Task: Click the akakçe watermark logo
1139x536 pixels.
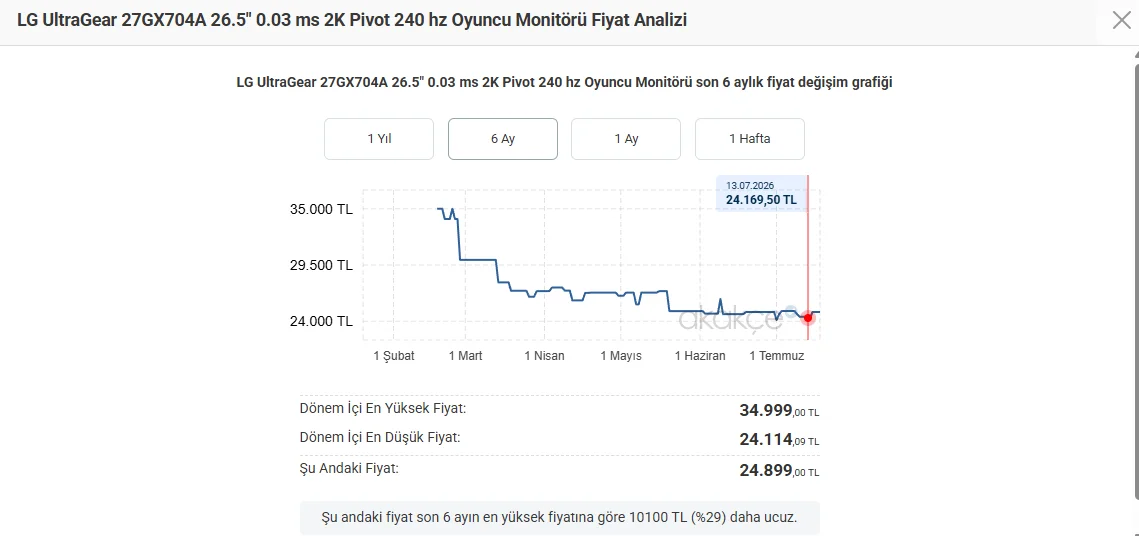Action: 729,320
